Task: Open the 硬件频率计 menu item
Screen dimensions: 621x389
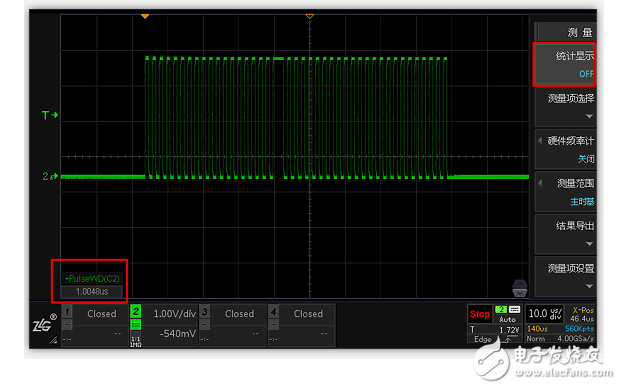Action: [x=565, y=149]
